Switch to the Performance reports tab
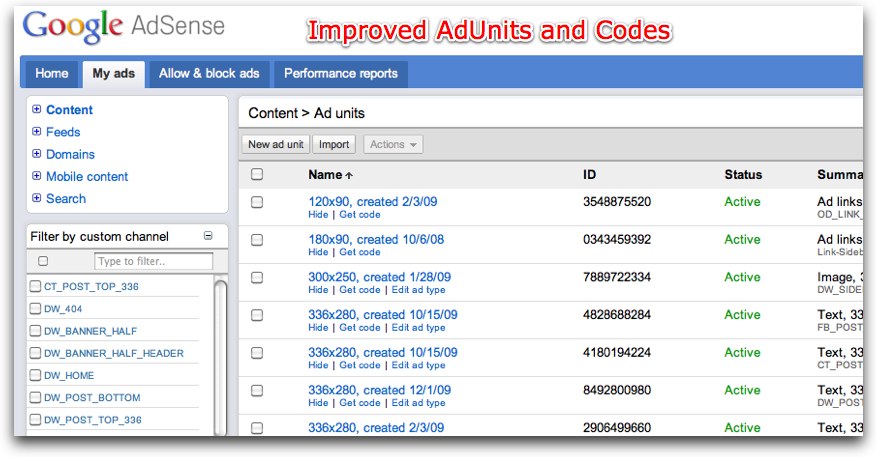The width and height of the screenshot is (876, 457). click(340, 73)
